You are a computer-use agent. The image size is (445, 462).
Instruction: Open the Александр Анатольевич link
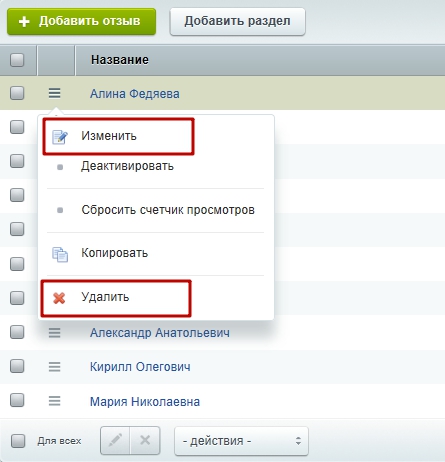[160, 333]
